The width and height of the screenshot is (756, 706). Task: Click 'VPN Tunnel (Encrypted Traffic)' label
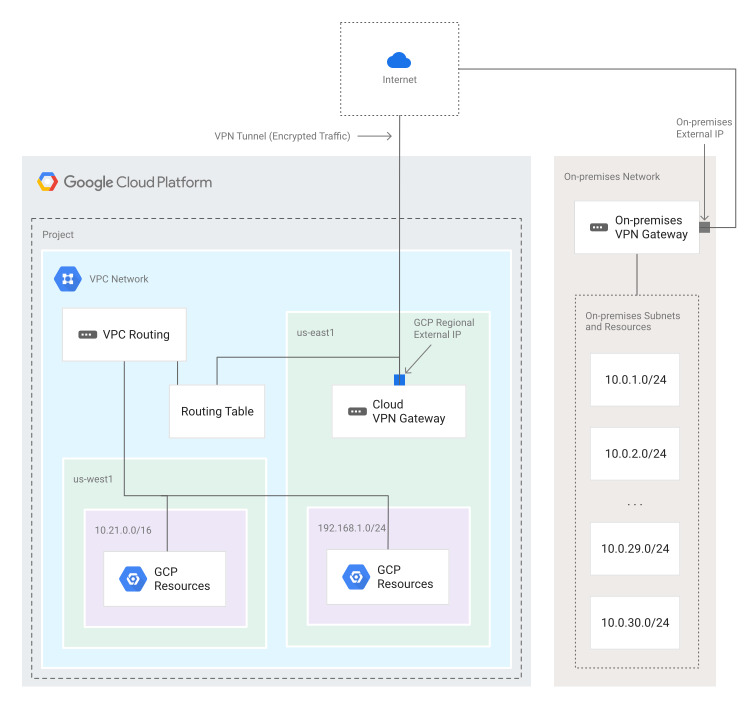(282, 136)
